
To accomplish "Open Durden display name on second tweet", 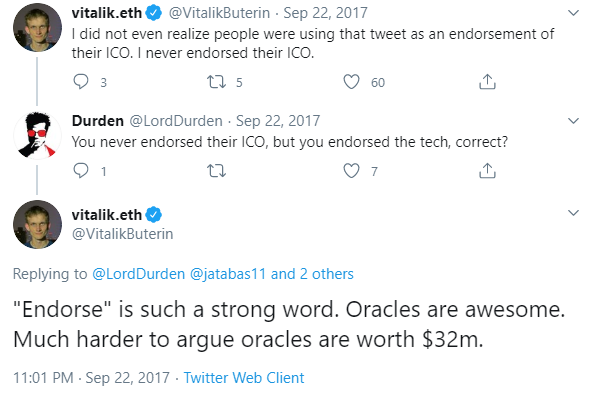I will pos(98,121).
